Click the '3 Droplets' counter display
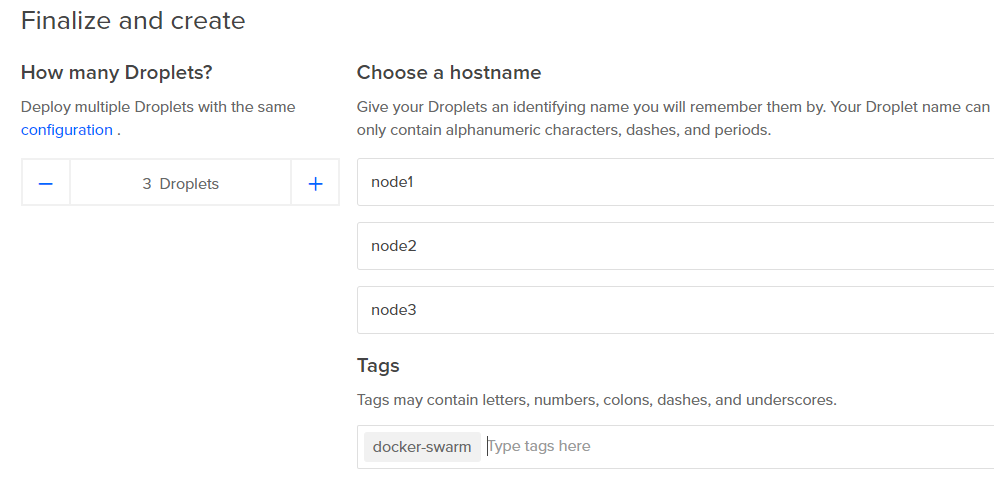The width and height of the screenshot is (994, 487). click(180, 184)
